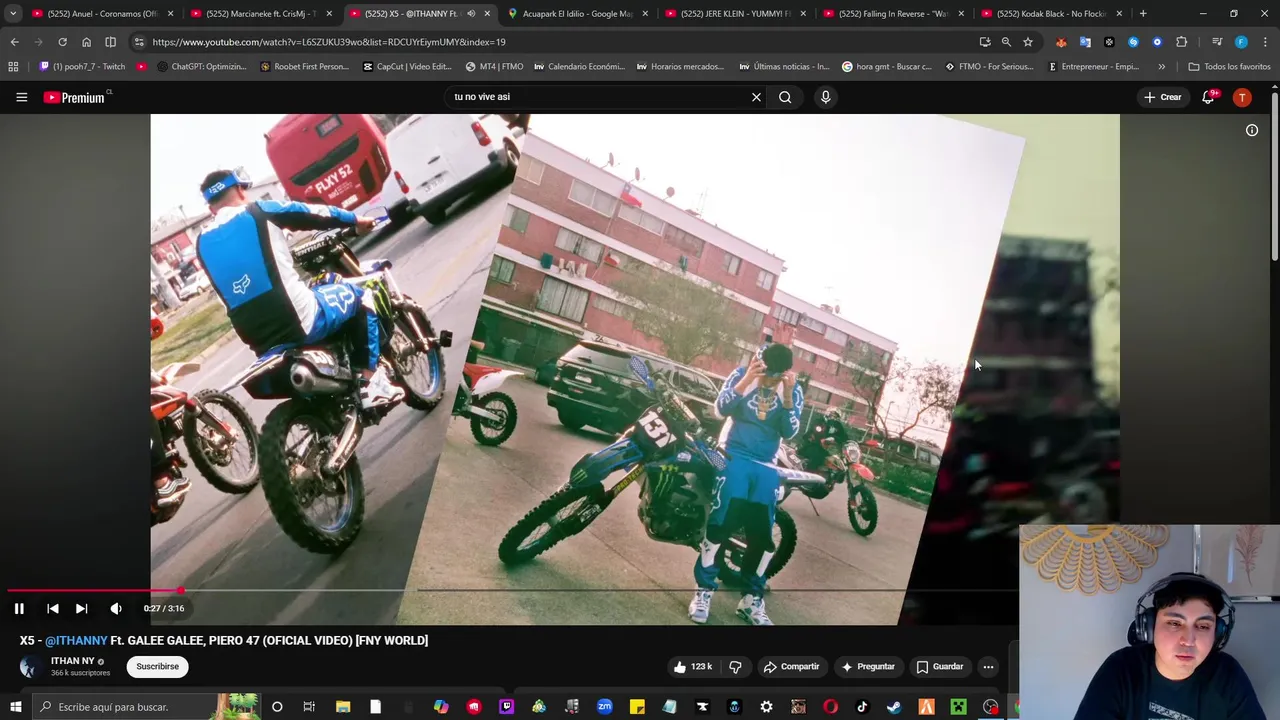Open ITHAN NY channel name link

click(72, 661)
